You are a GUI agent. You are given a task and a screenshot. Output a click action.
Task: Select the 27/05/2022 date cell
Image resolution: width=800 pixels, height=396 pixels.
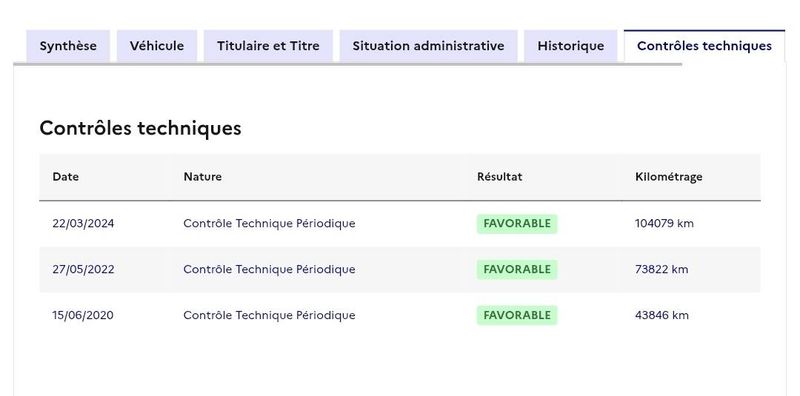tap(83, 269)
